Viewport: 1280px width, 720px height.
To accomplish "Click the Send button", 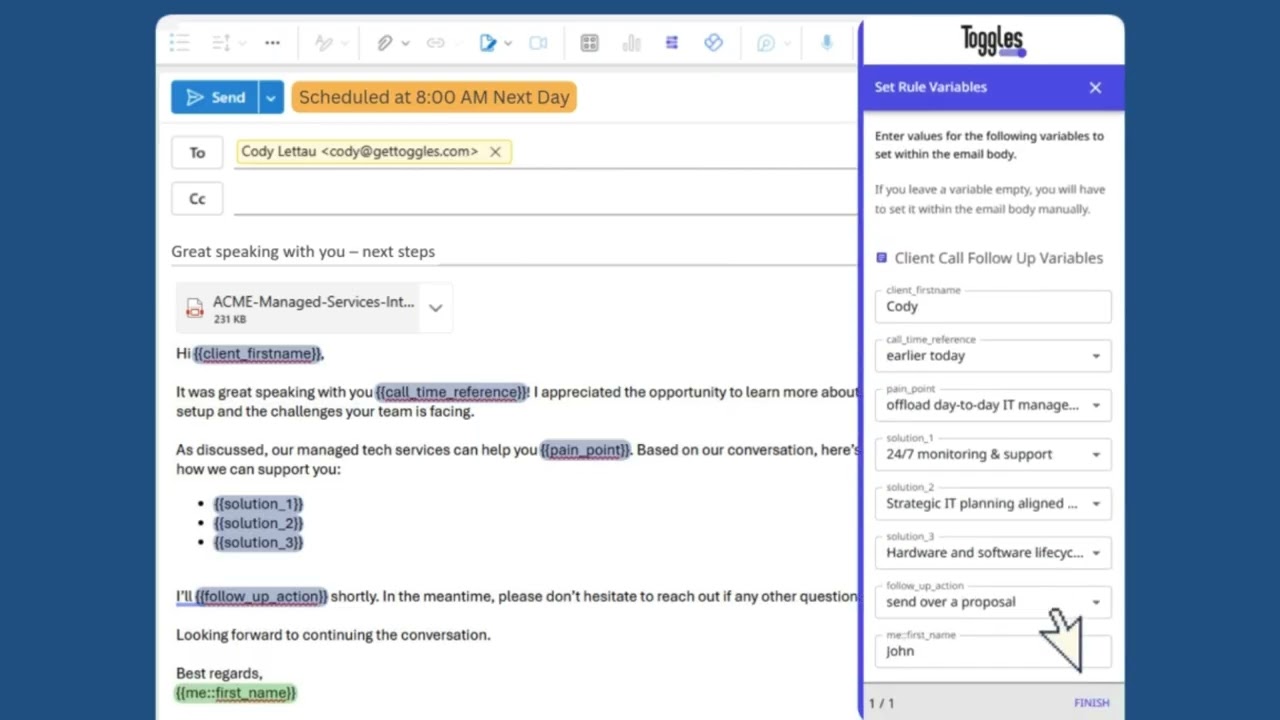I will [215, 98].
